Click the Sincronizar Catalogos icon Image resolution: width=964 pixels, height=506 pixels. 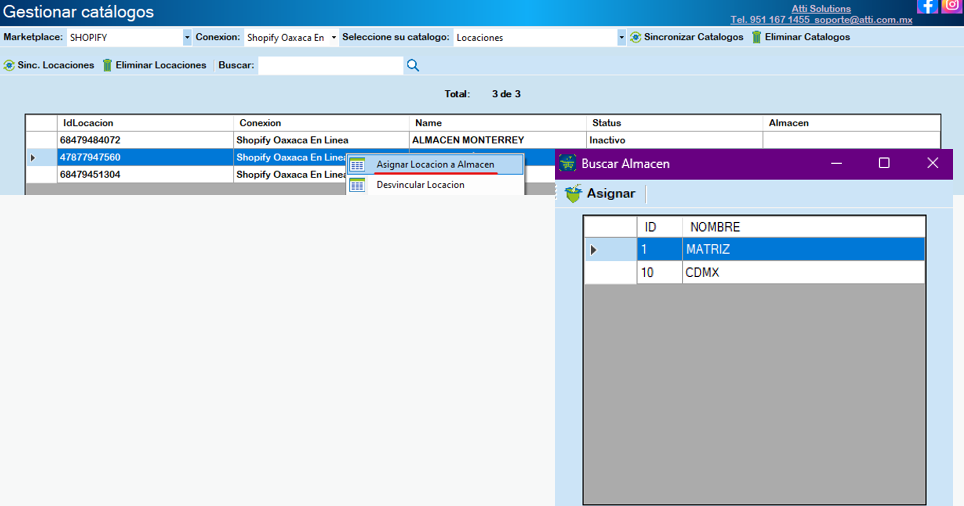point(635,37)
